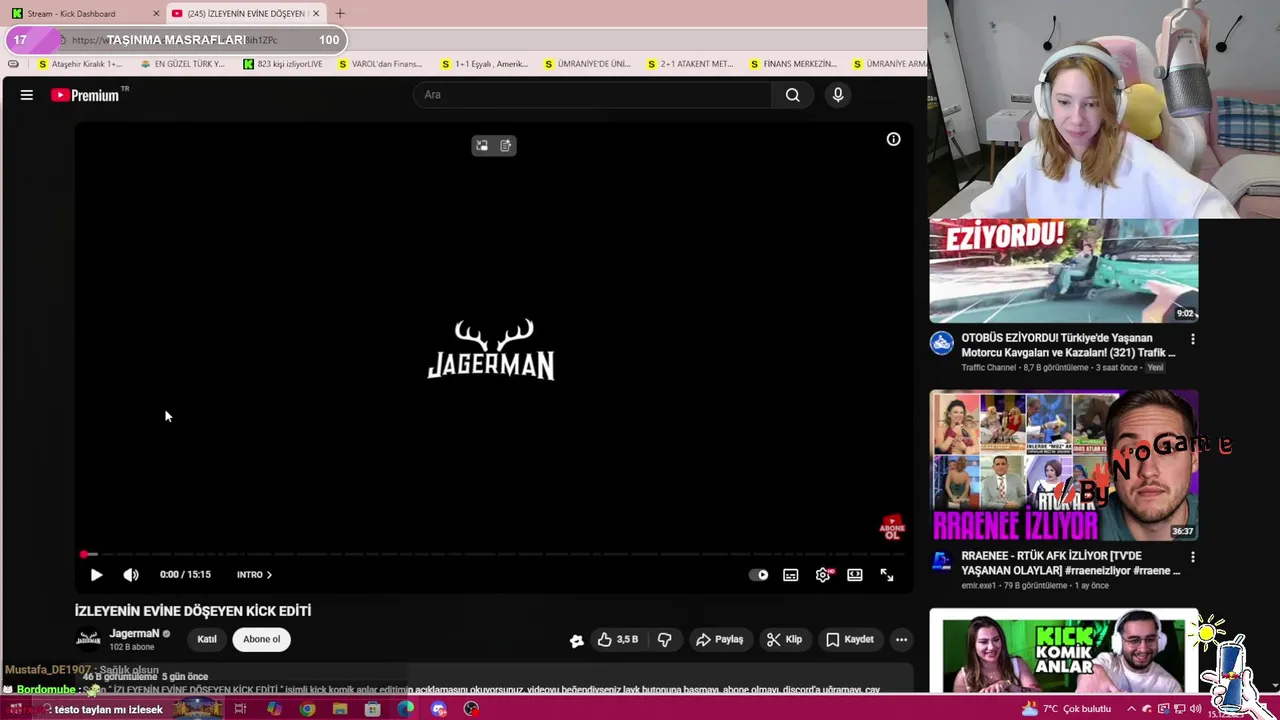This screenshot has width=1280, height=720.
Task: Open the YouTube hamburger guide menu
Action: [x=27, y=95]
